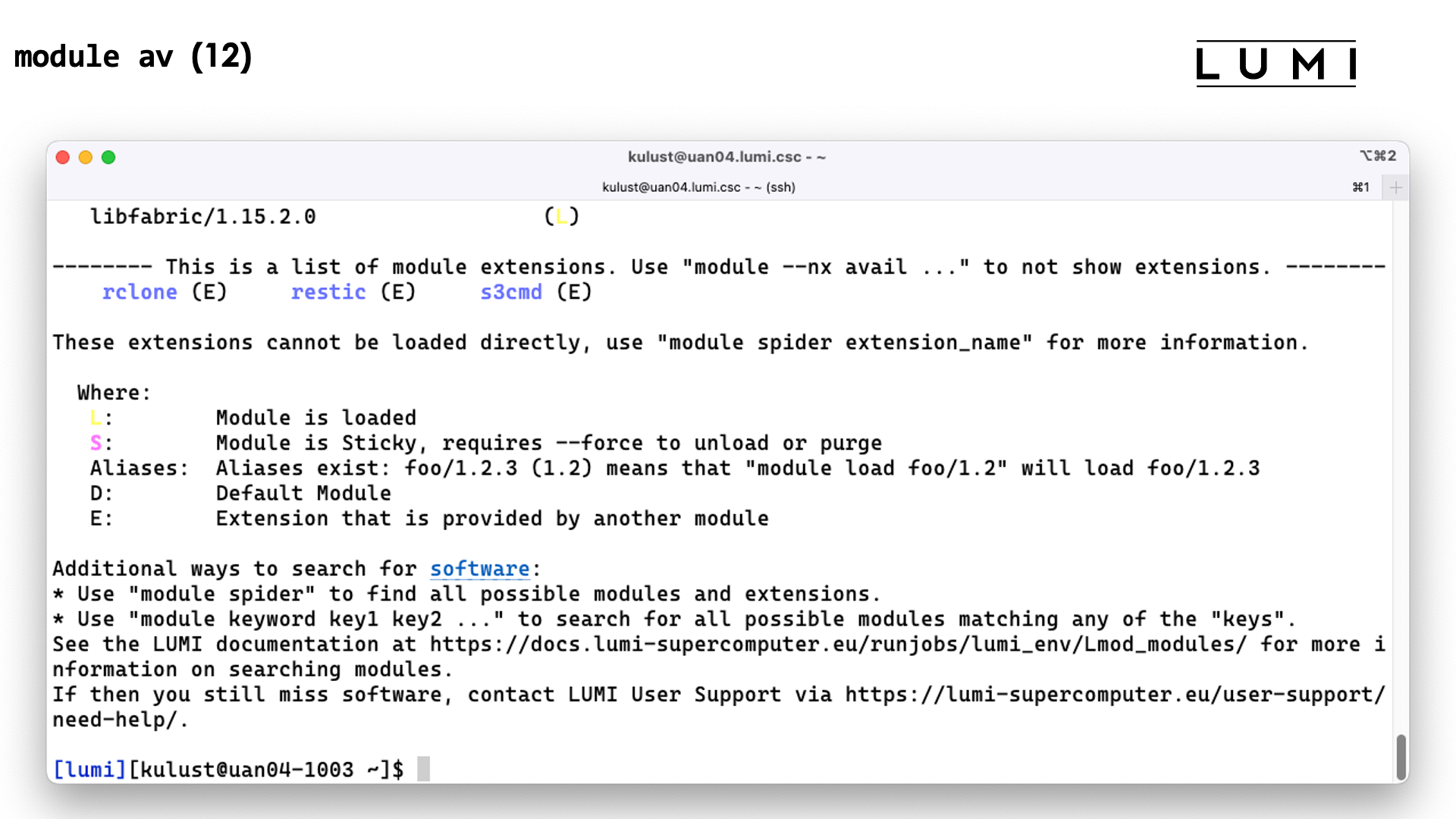Click the ⌘1 tab shortcut indicator
The width and height of the screenshot is (1456, 819).
(1361, 187)
